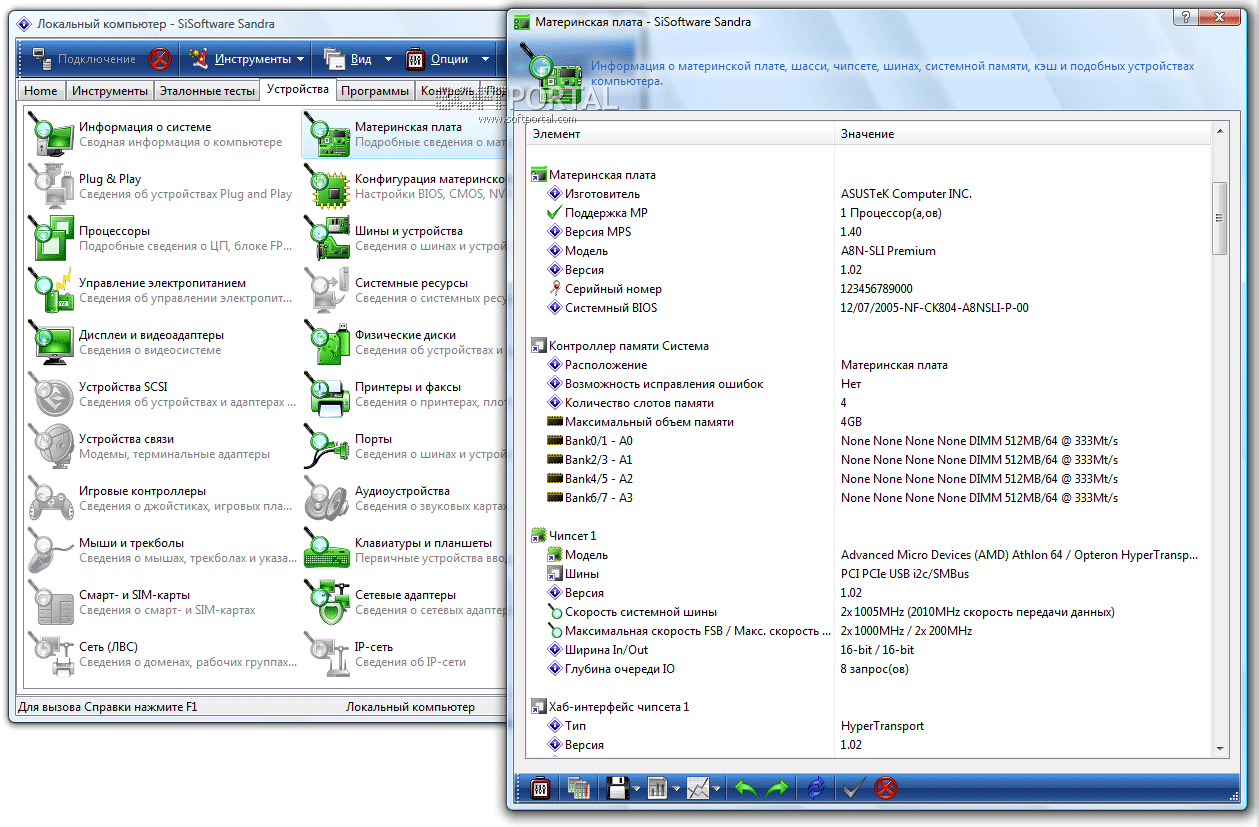
Task: Open the 'Порты' module icon
Action: [327, 446]
